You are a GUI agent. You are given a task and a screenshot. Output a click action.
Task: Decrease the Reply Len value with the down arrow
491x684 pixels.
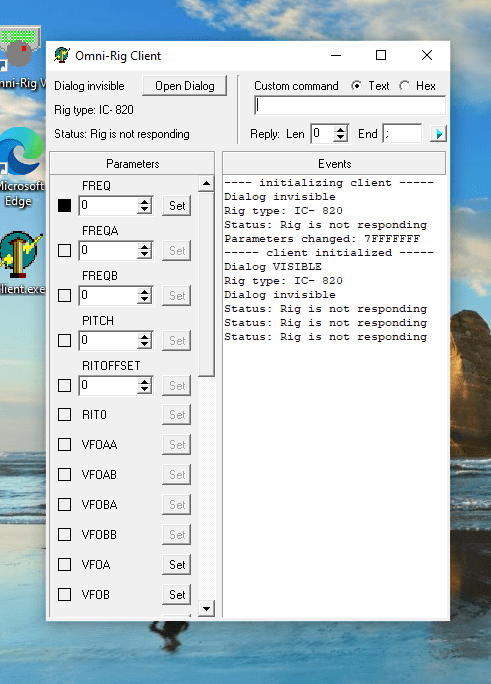tap(340, 138)
